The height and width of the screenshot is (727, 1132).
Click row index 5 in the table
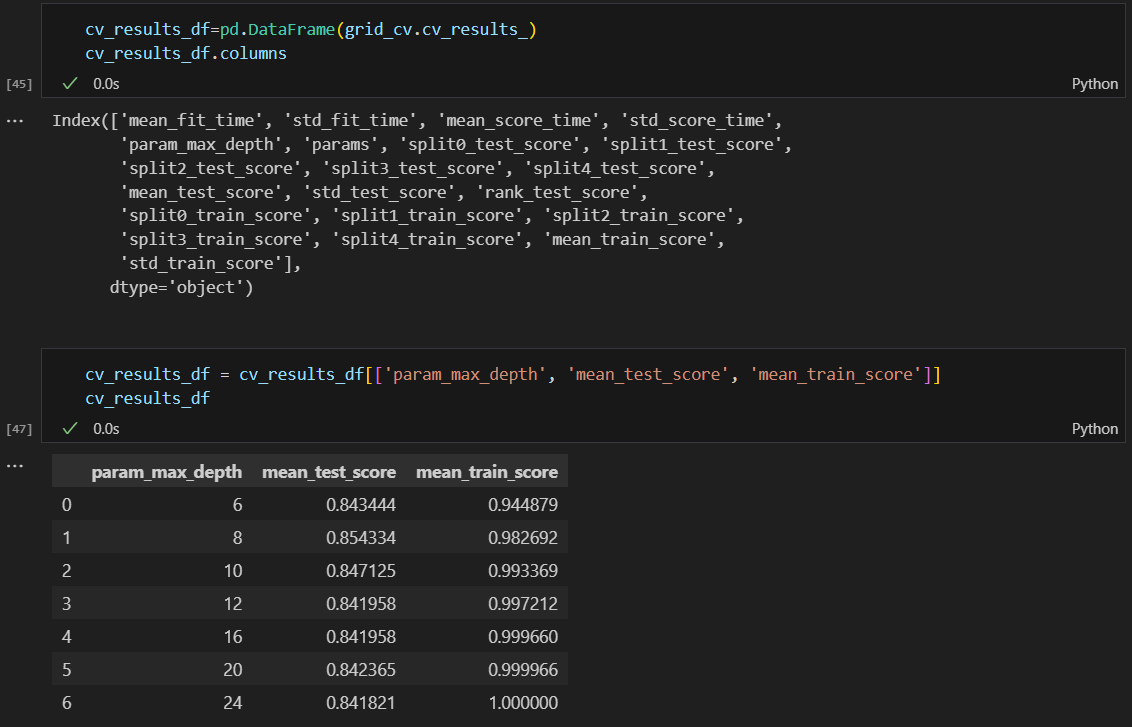tap(66, 670)
